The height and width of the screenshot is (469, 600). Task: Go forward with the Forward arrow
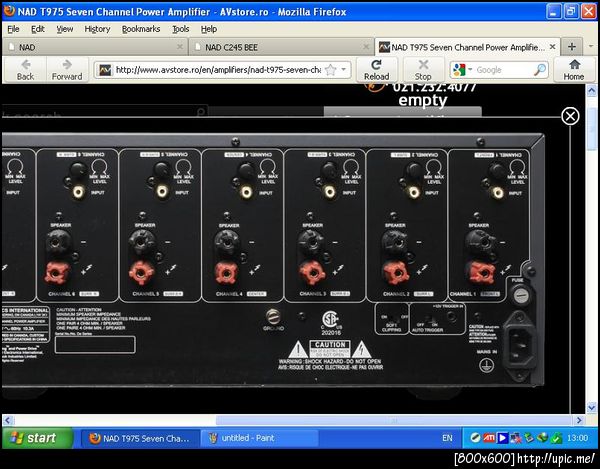(67, 70)
